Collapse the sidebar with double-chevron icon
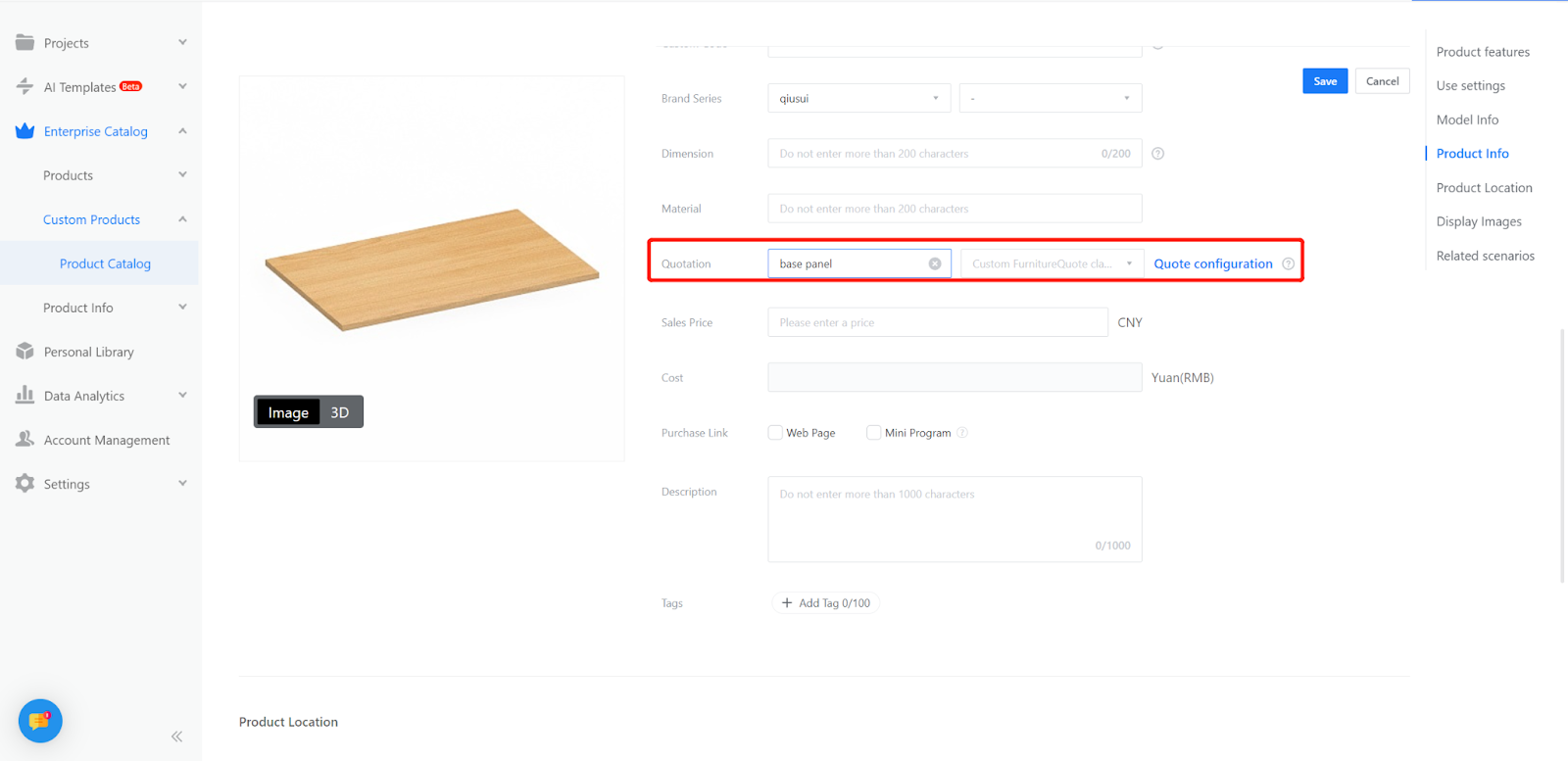Viewport: 1568px width, 761px height. click(x=176, y=737)
